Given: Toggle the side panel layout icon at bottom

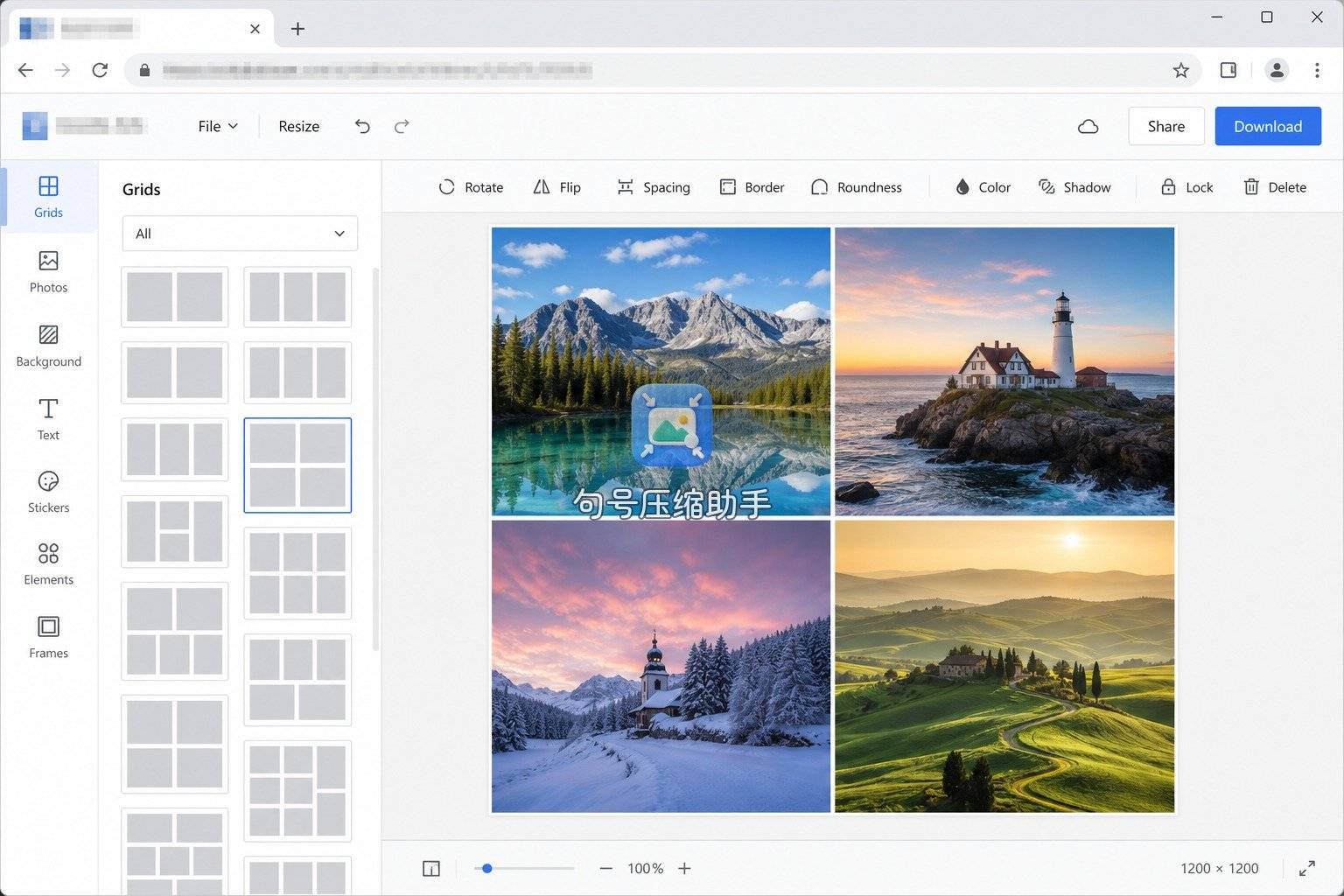Looking at the screenshot, I should (x=430, y=869).
